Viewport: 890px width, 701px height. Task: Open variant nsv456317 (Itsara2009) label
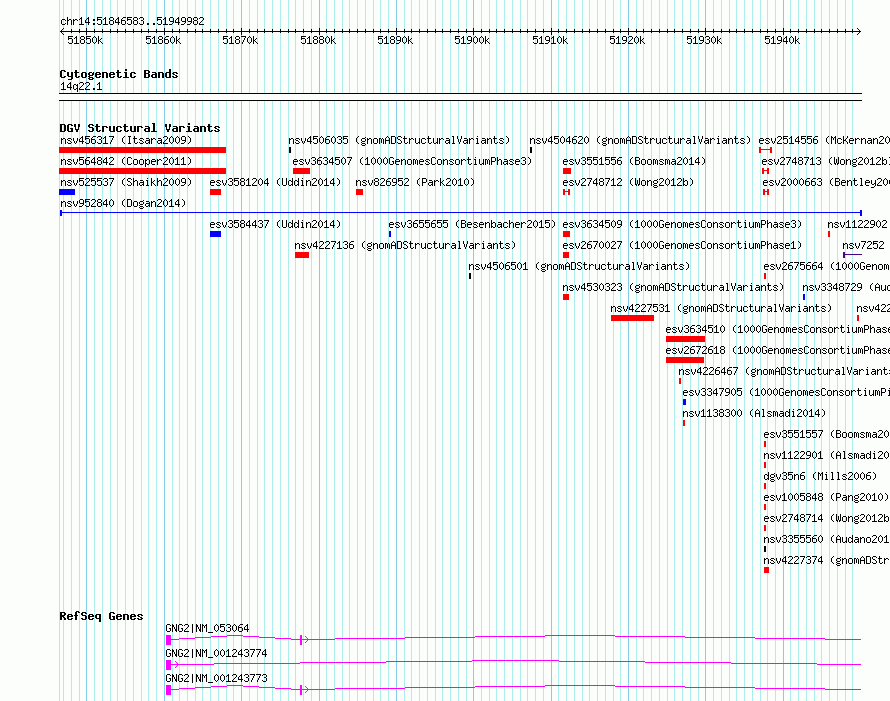(x=126, y=140)
